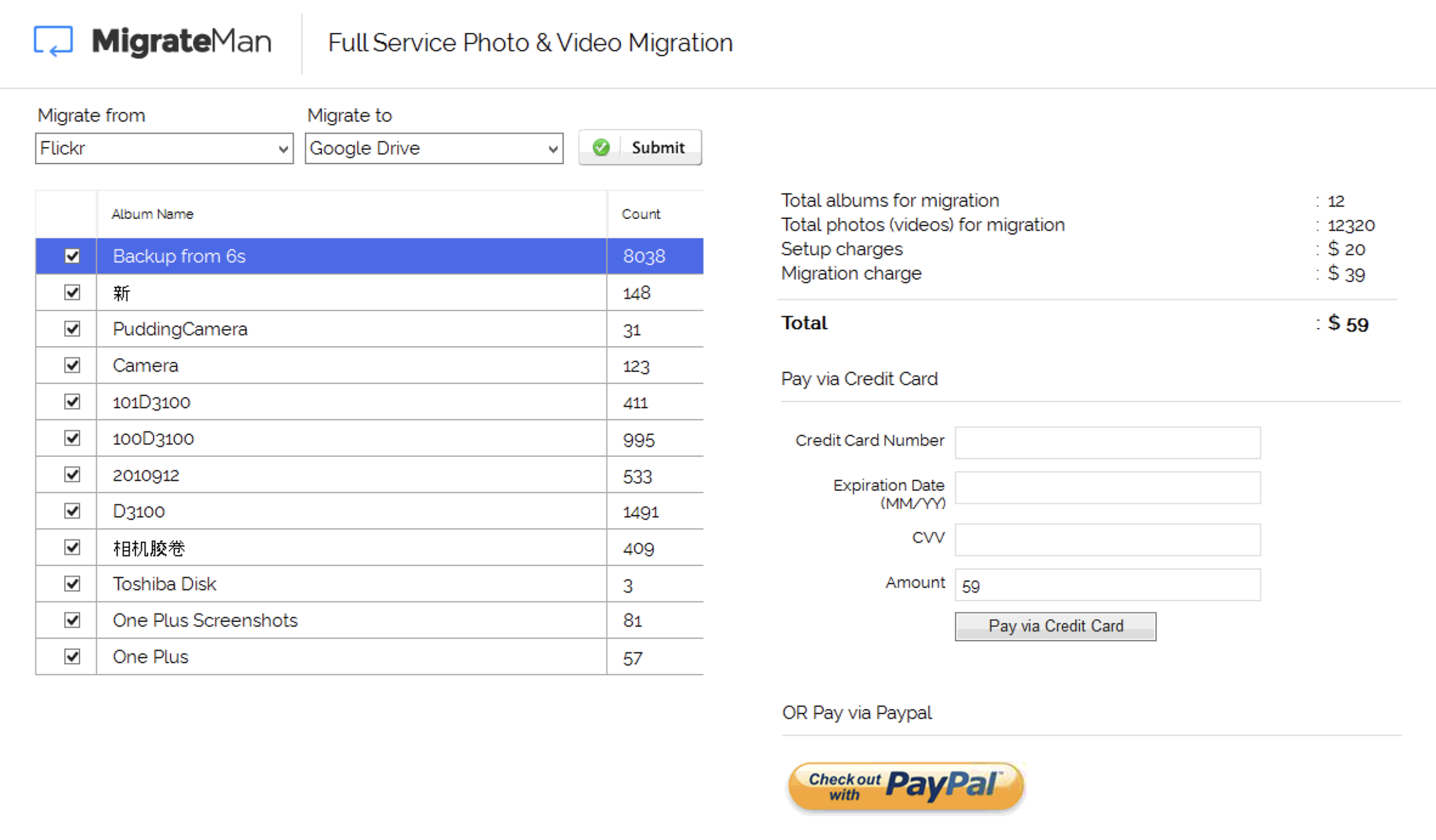Click the count value 8038
Screen dimensions: 1436x840
(x=644, y=257)
